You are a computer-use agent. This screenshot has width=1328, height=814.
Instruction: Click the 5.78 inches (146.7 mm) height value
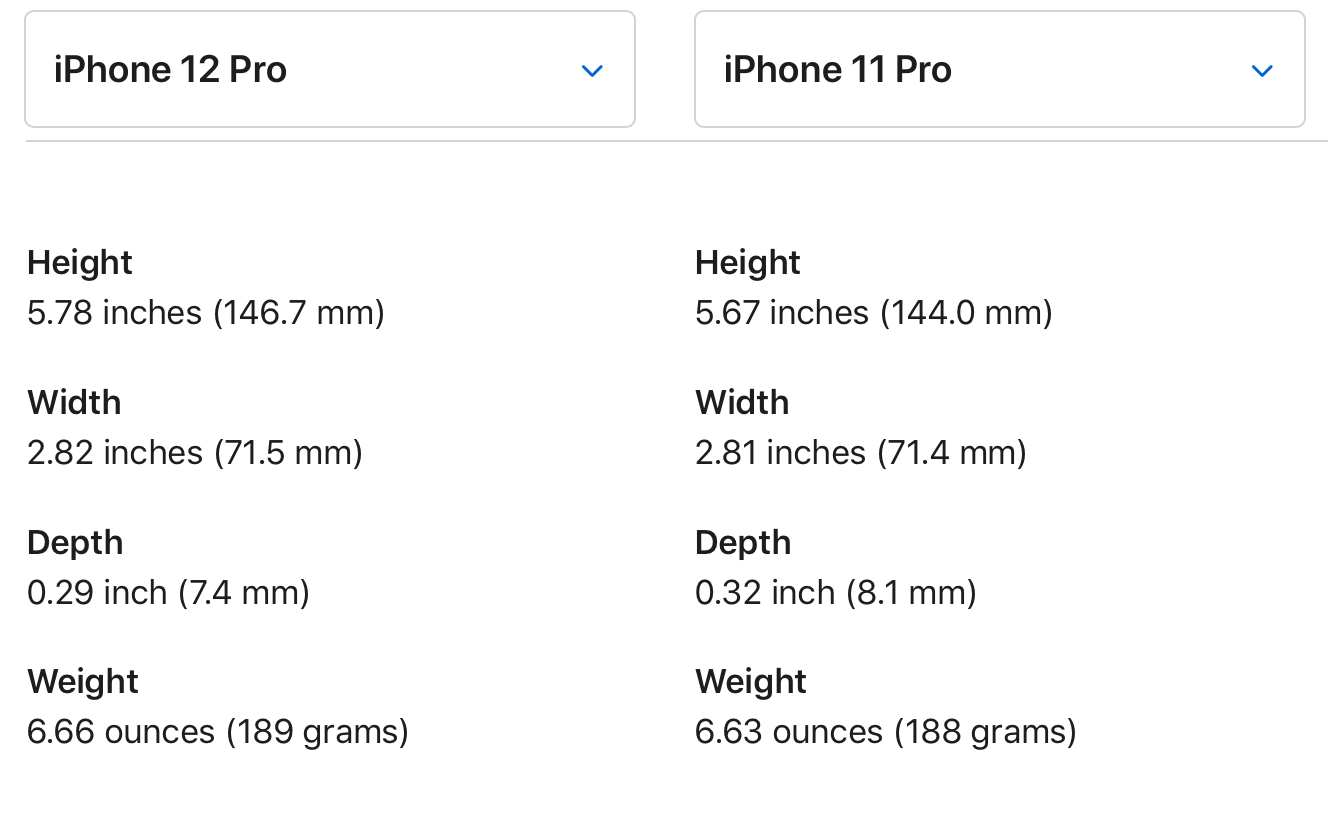[206, 313]
